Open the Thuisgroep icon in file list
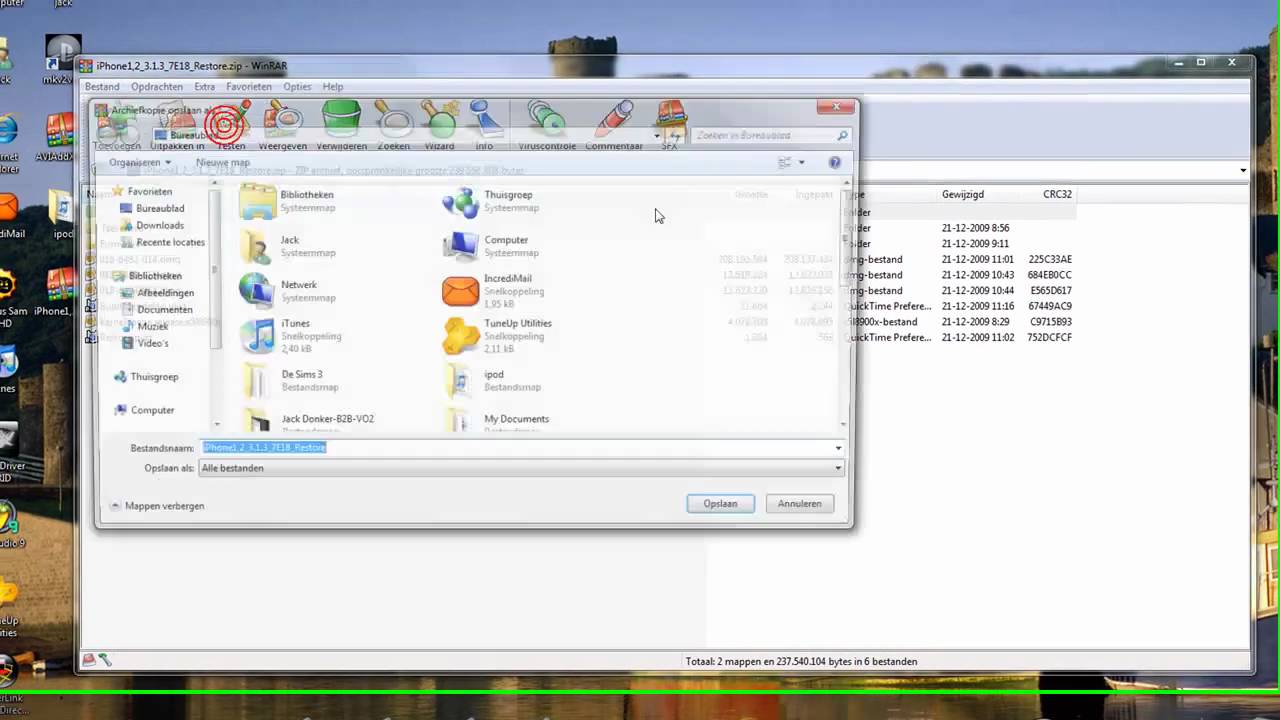 pyautogui.click(x=460, y=201)
